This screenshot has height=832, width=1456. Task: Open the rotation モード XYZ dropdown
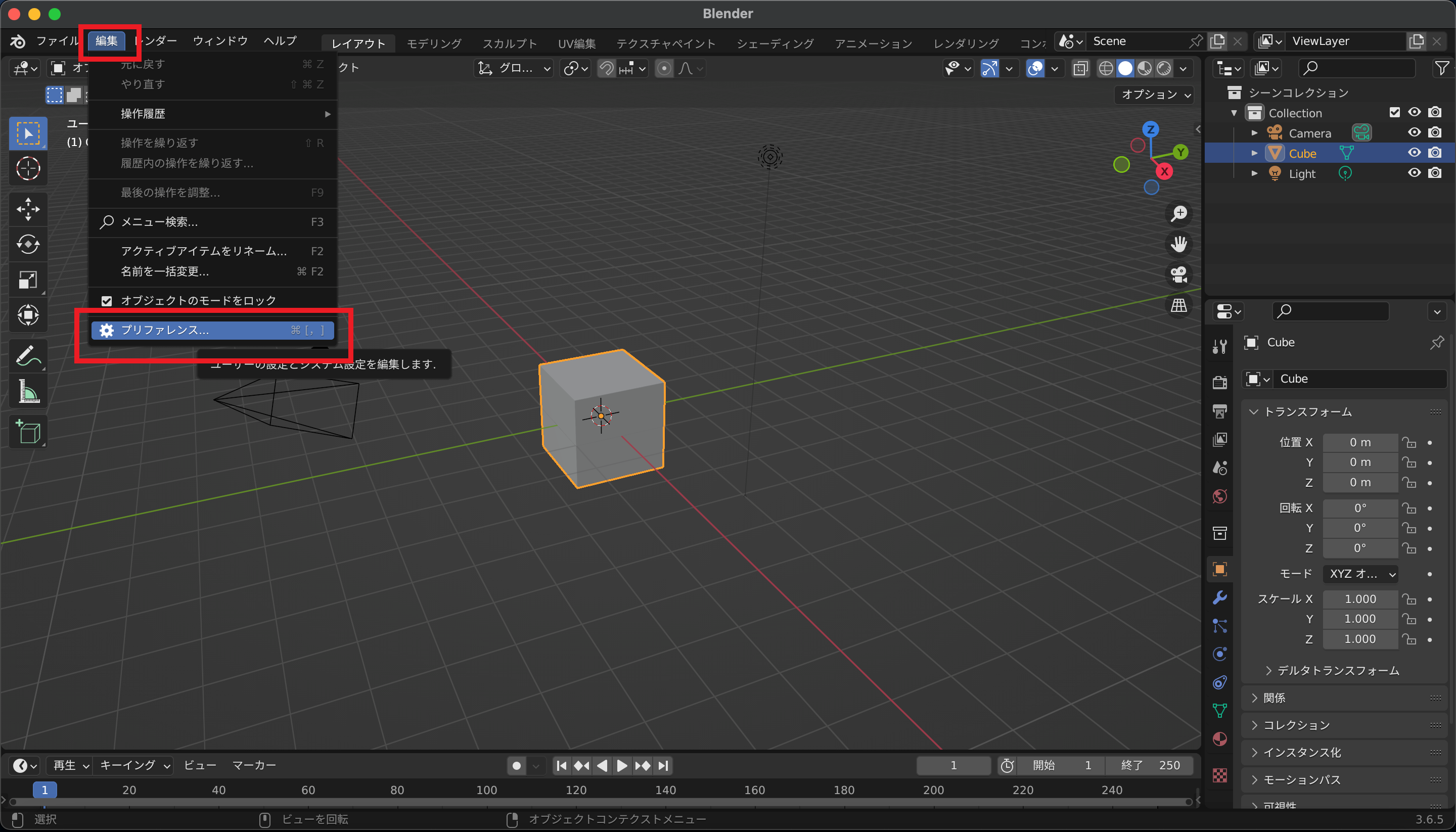1360,574
